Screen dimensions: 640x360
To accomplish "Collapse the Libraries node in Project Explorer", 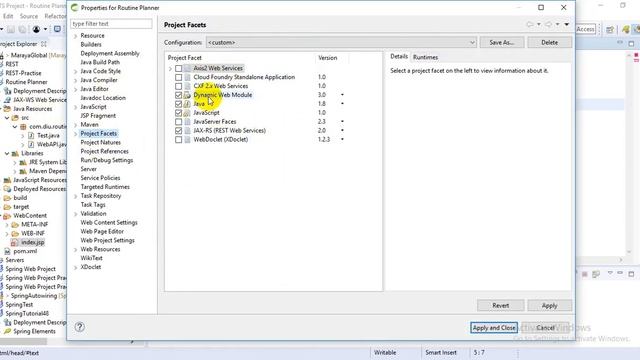I will (7, 153).
